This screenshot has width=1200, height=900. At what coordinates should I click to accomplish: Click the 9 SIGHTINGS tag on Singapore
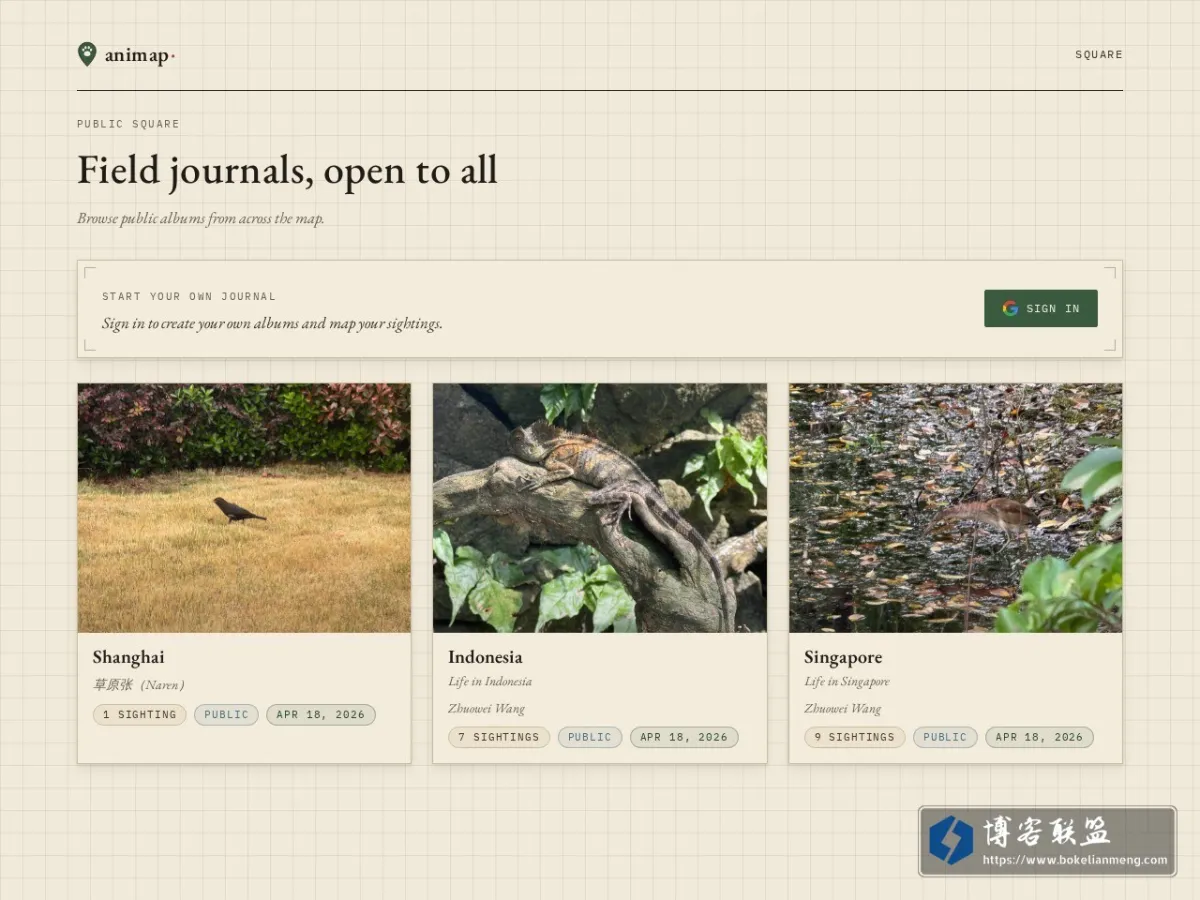coord(855,737)
